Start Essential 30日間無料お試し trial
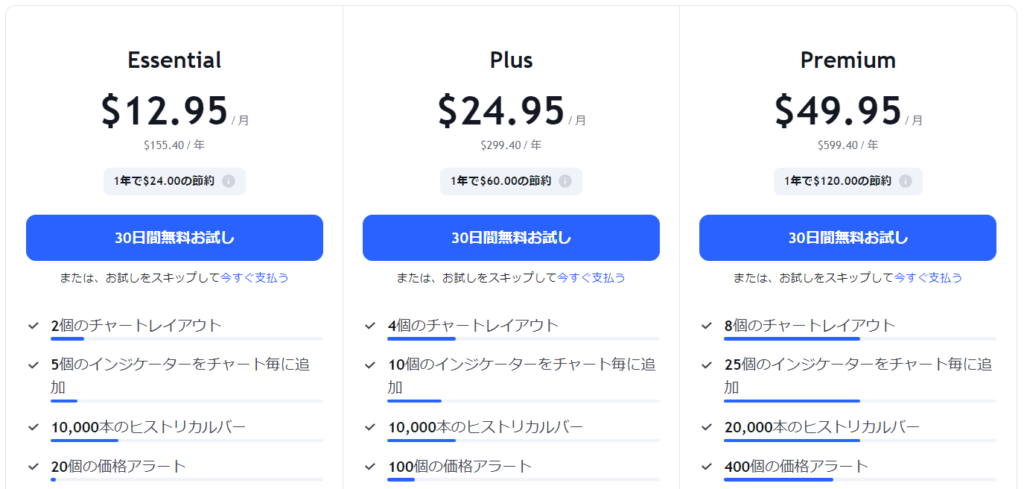The height and width of the screenshot is (489, 1024). (x=174, y=238)
